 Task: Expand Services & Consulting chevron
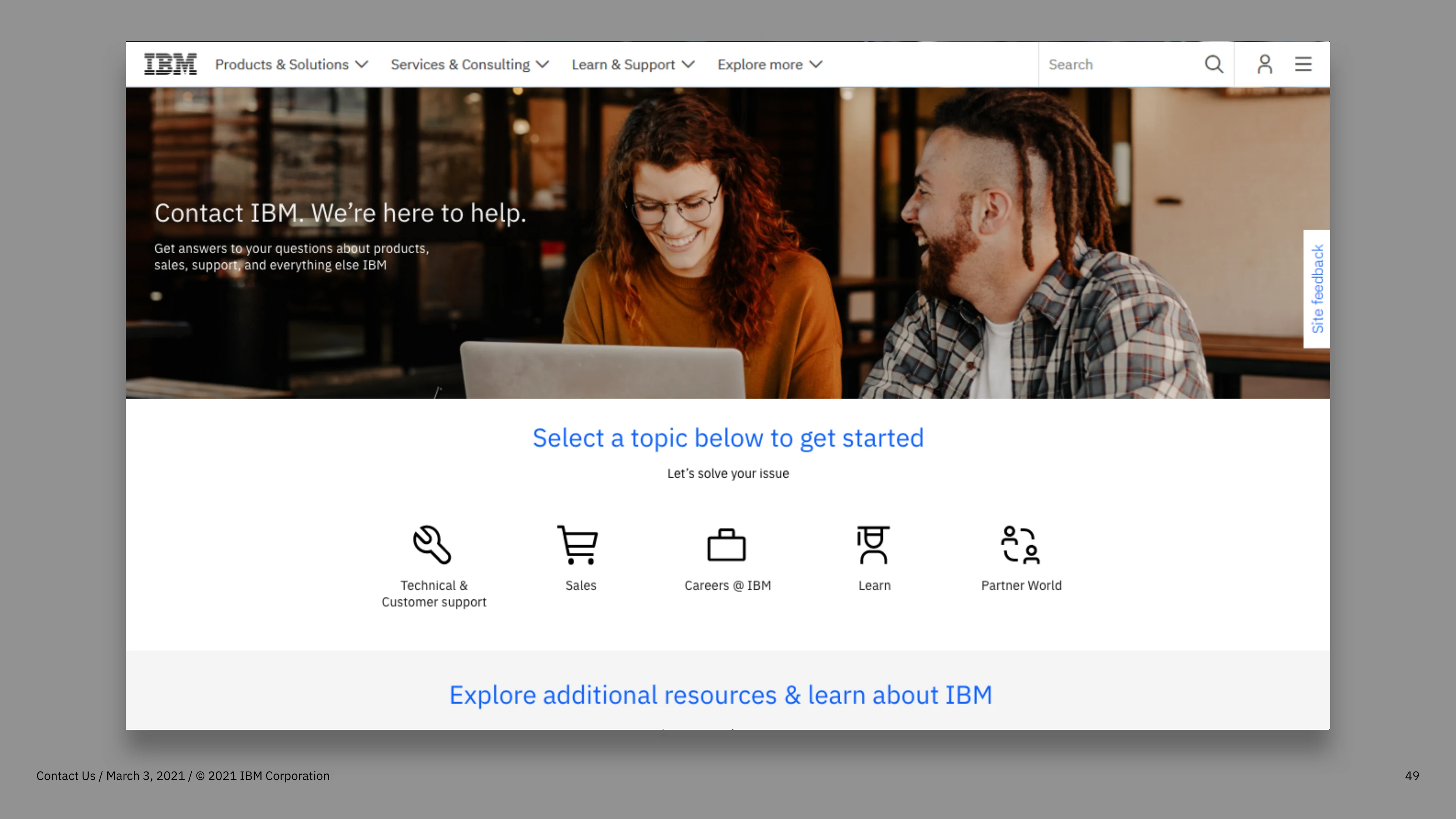(x=542, y=64)
